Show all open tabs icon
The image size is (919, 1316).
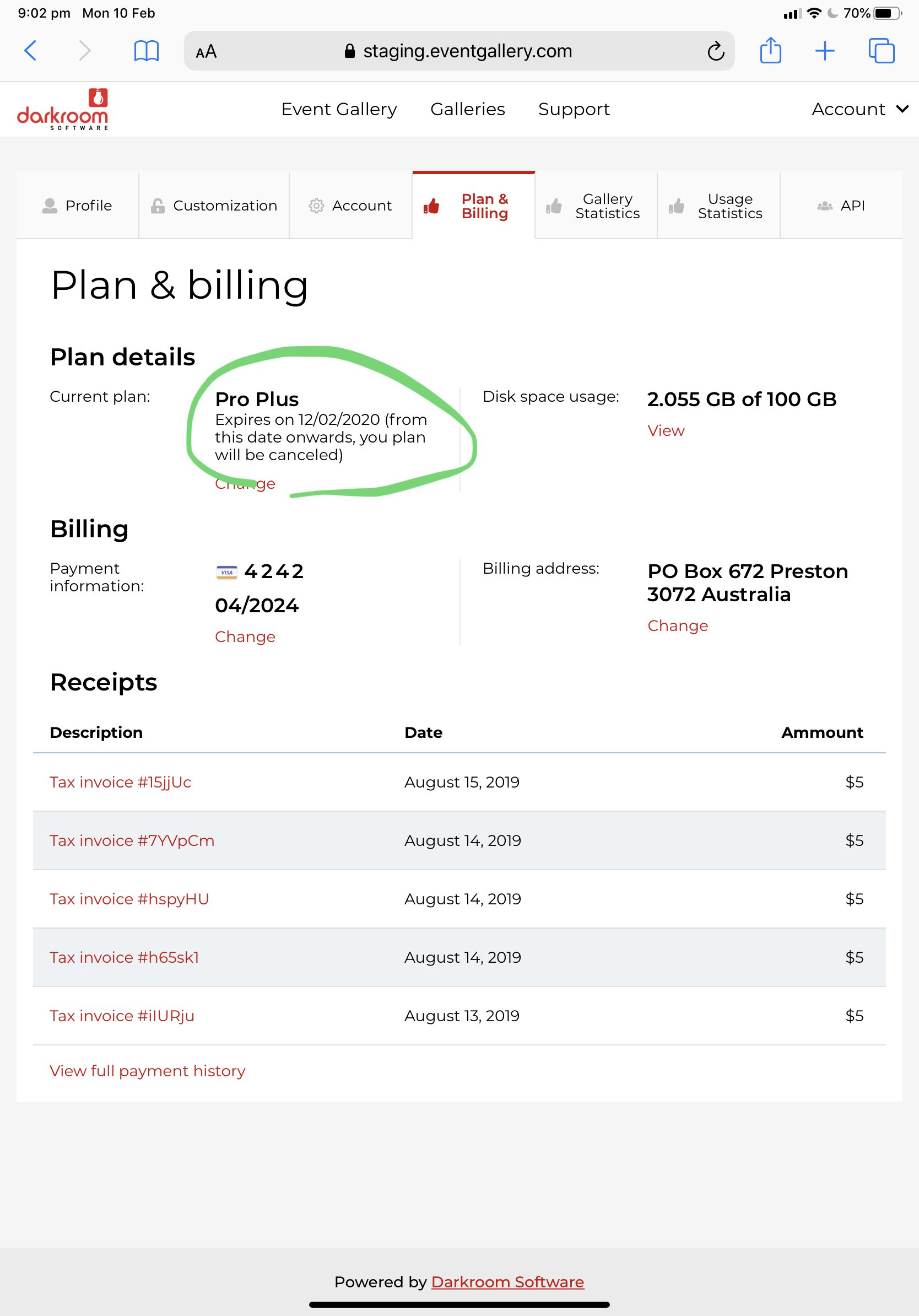(x=881, y=51)
